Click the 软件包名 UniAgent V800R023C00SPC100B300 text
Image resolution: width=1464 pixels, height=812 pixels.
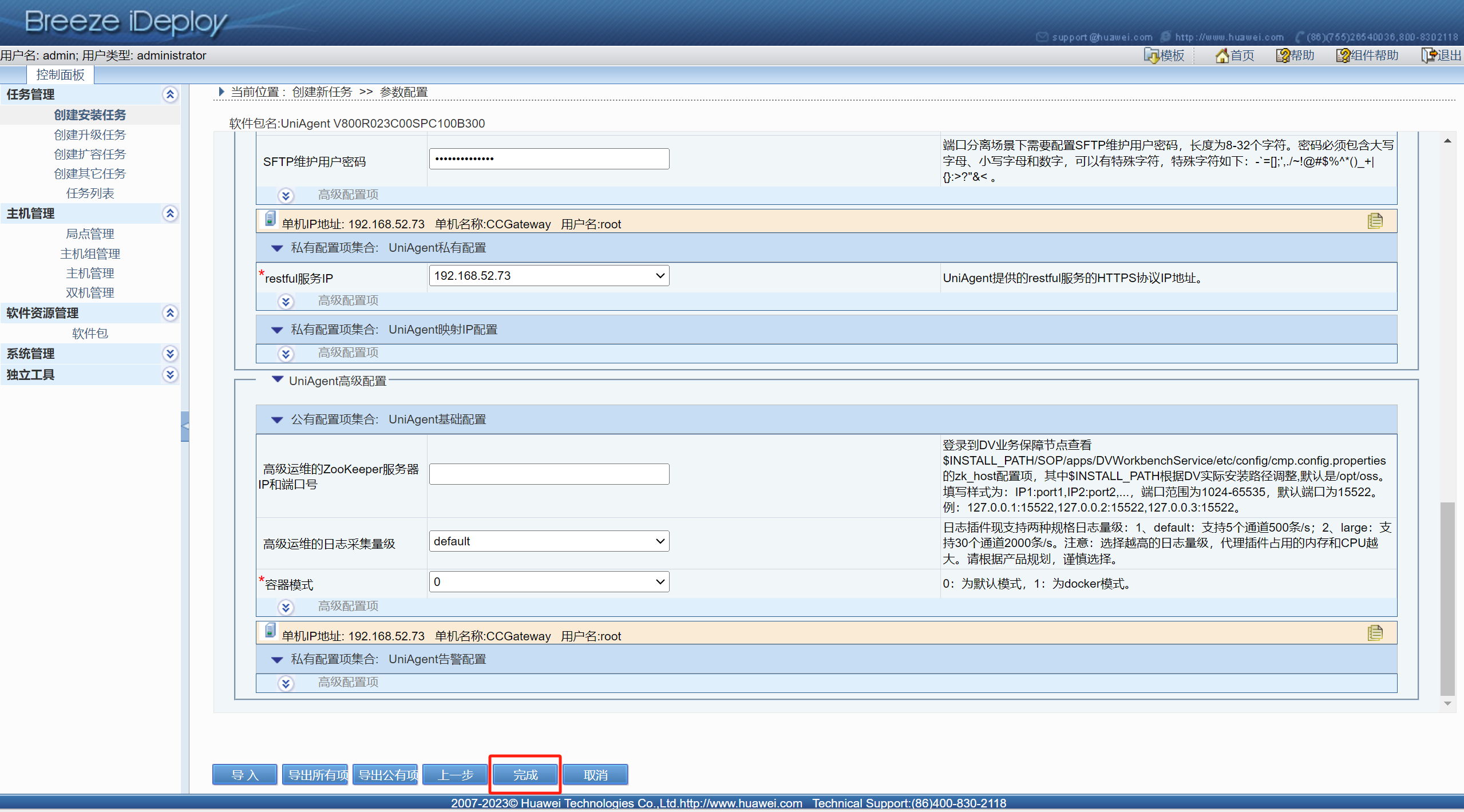coord(357,124)
